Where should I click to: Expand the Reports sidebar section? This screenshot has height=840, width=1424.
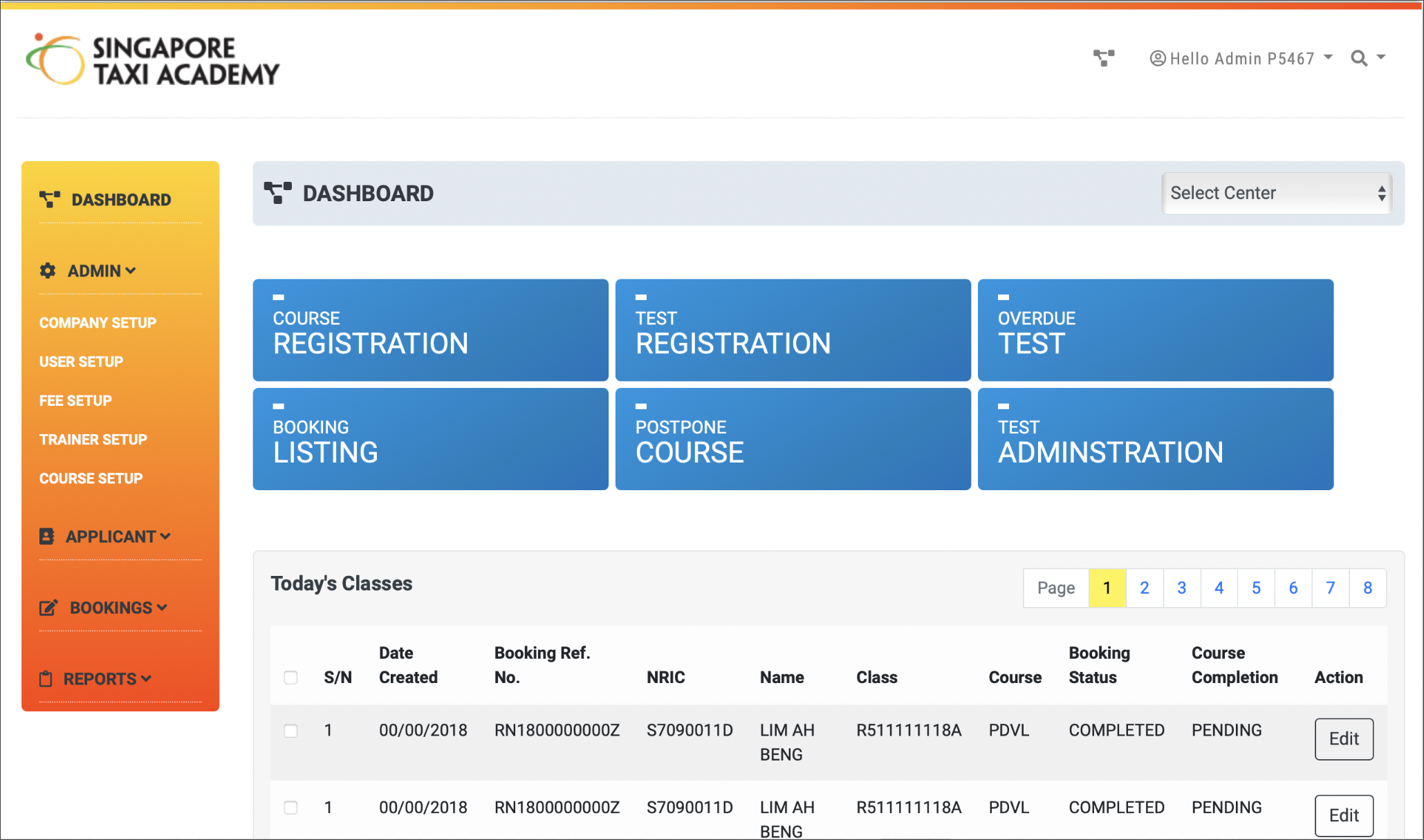click(x=107, y=679)
